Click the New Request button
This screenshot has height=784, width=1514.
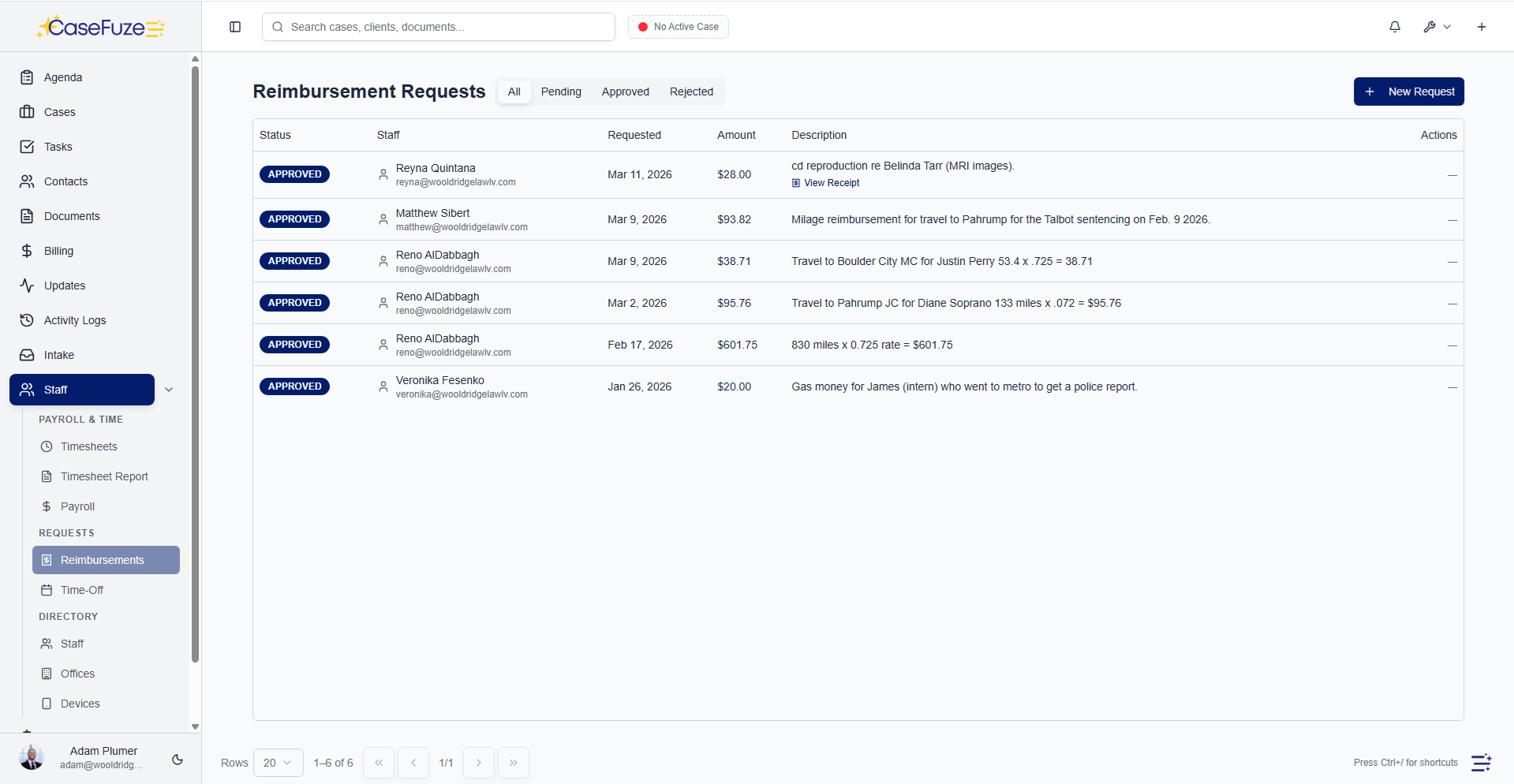(x=1408, y=91)
